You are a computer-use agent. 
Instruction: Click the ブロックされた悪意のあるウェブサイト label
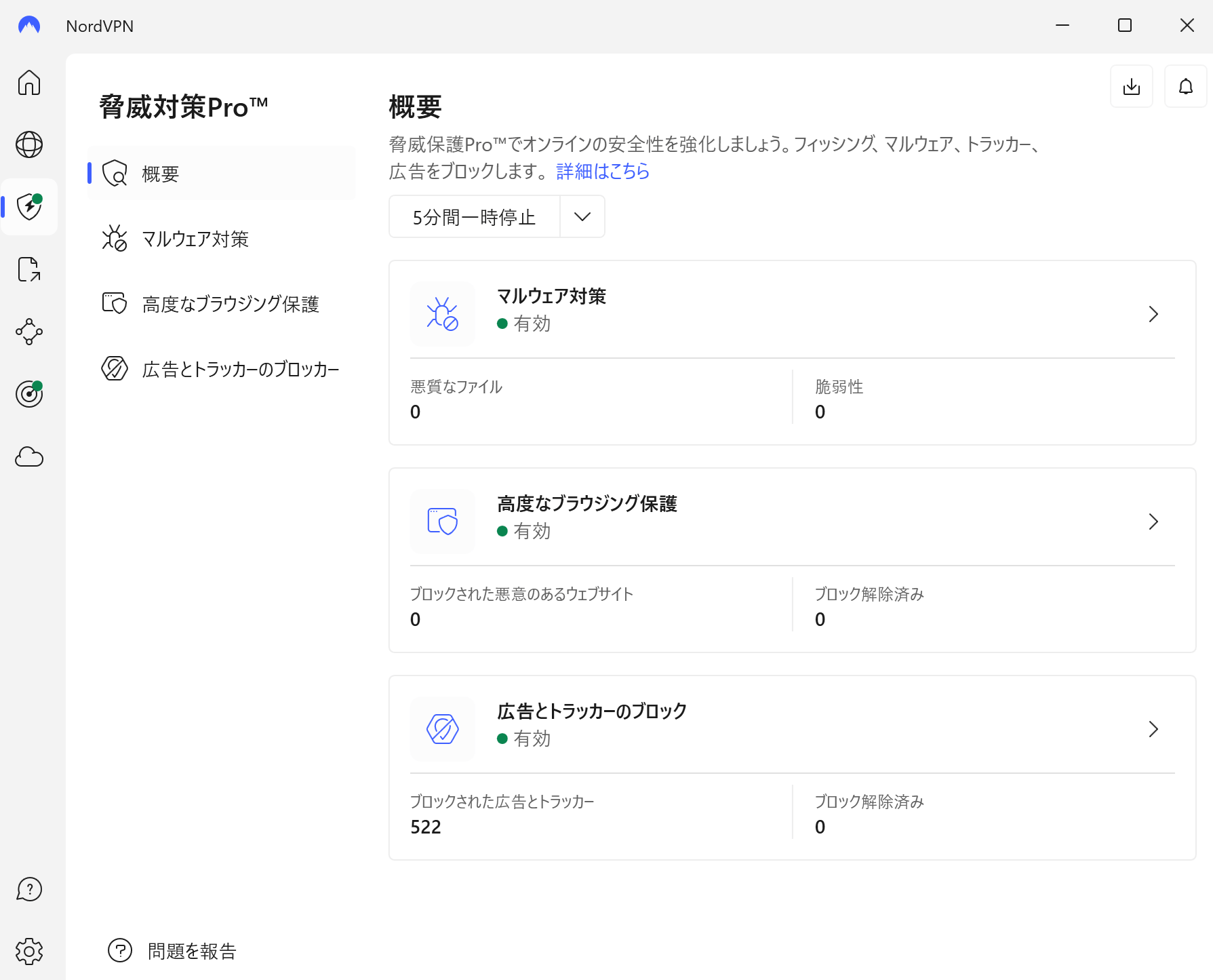[521, 594]
